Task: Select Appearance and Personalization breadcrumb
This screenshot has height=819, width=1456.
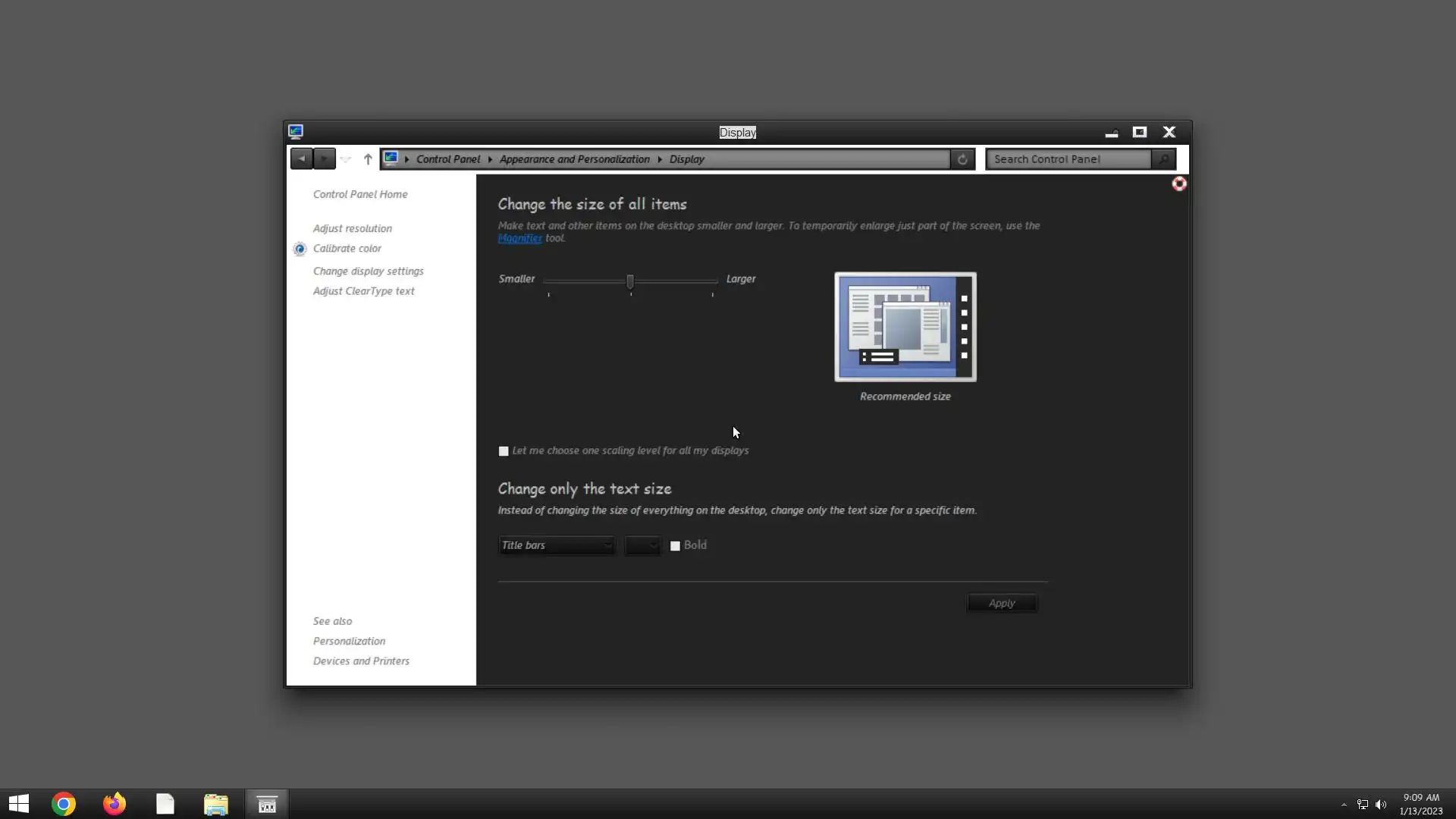Action: click(574, 159)
